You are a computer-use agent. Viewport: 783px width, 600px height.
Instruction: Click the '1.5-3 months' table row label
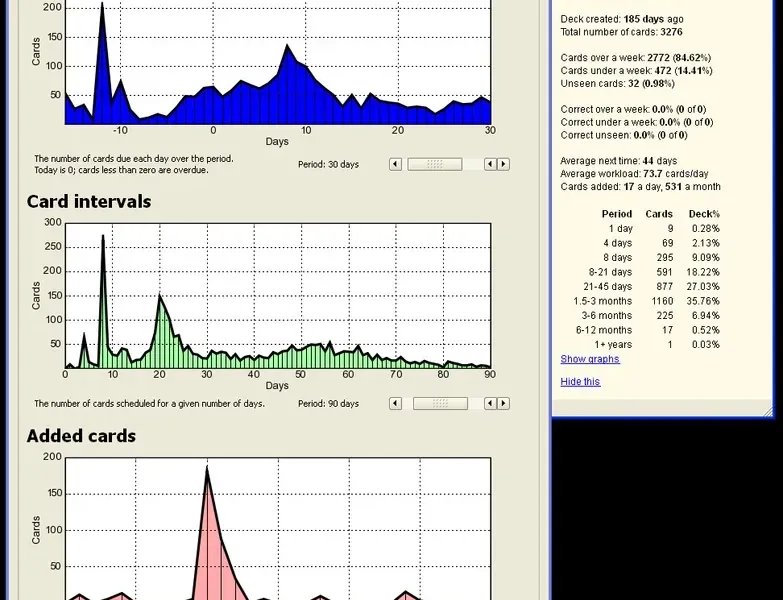click(603, 301)
